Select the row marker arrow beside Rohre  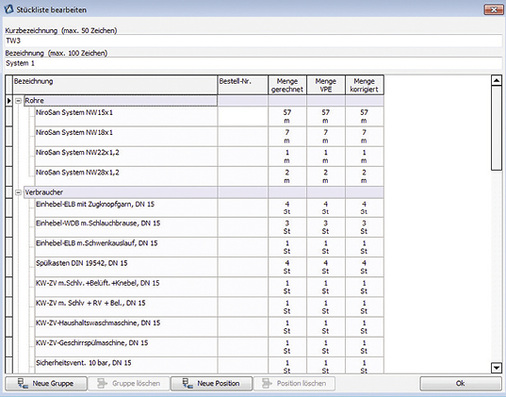pos(9,101)
